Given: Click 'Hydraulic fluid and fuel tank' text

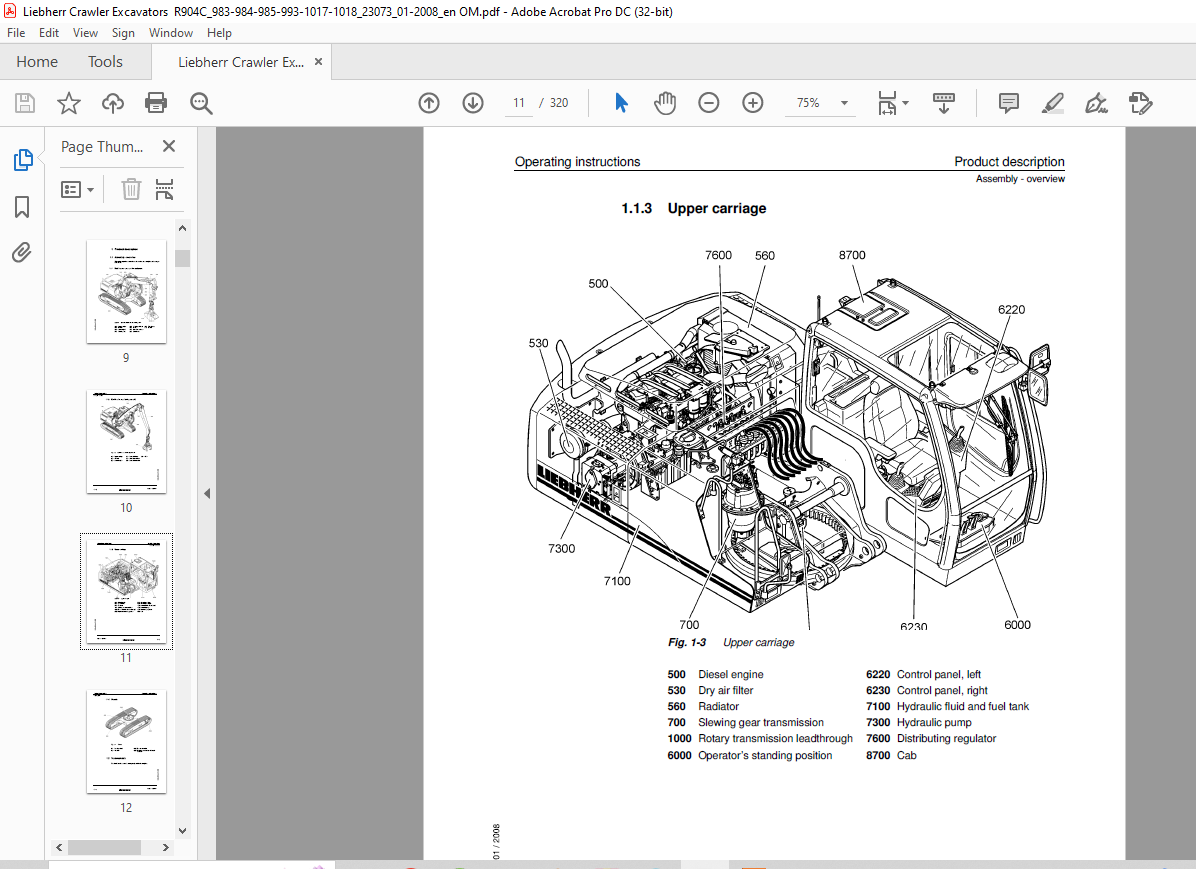Looking at the screenshot, I should tap(963, 706).
